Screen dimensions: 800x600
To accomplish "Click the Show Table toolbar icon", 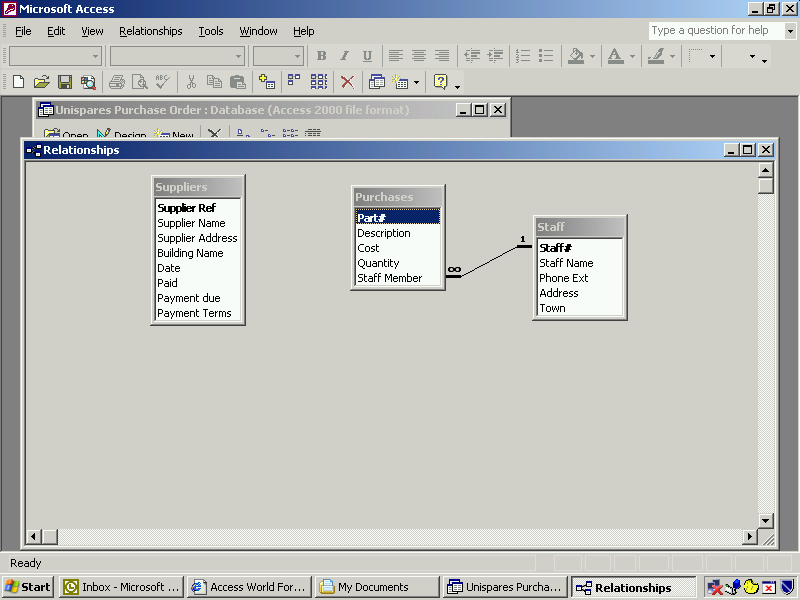I will point(267,82).
